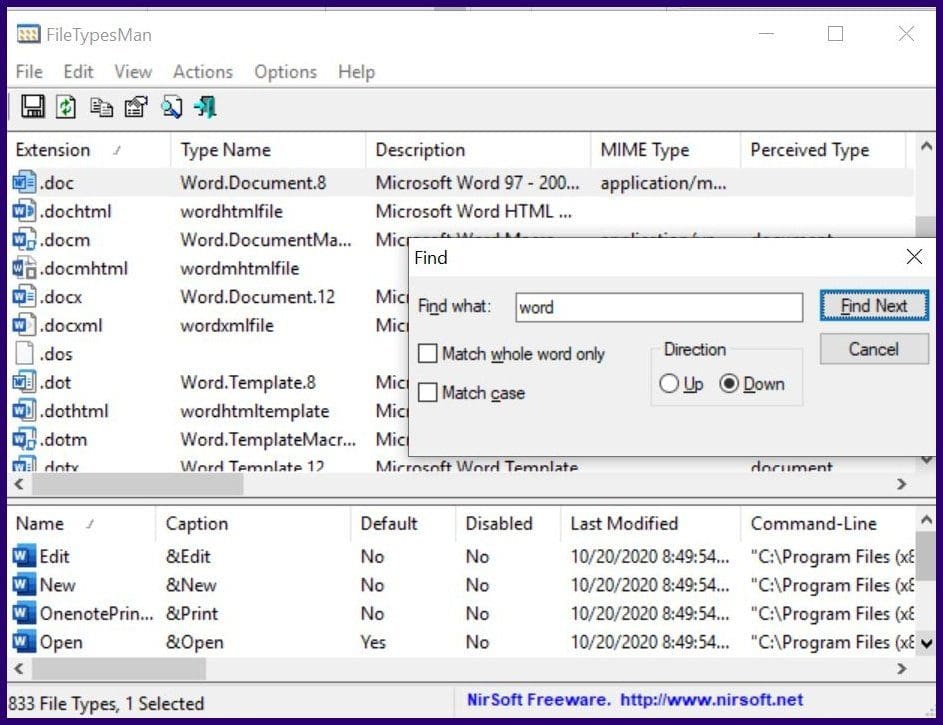Click upper list horizontal scrollbar thumb

(138, 484)
